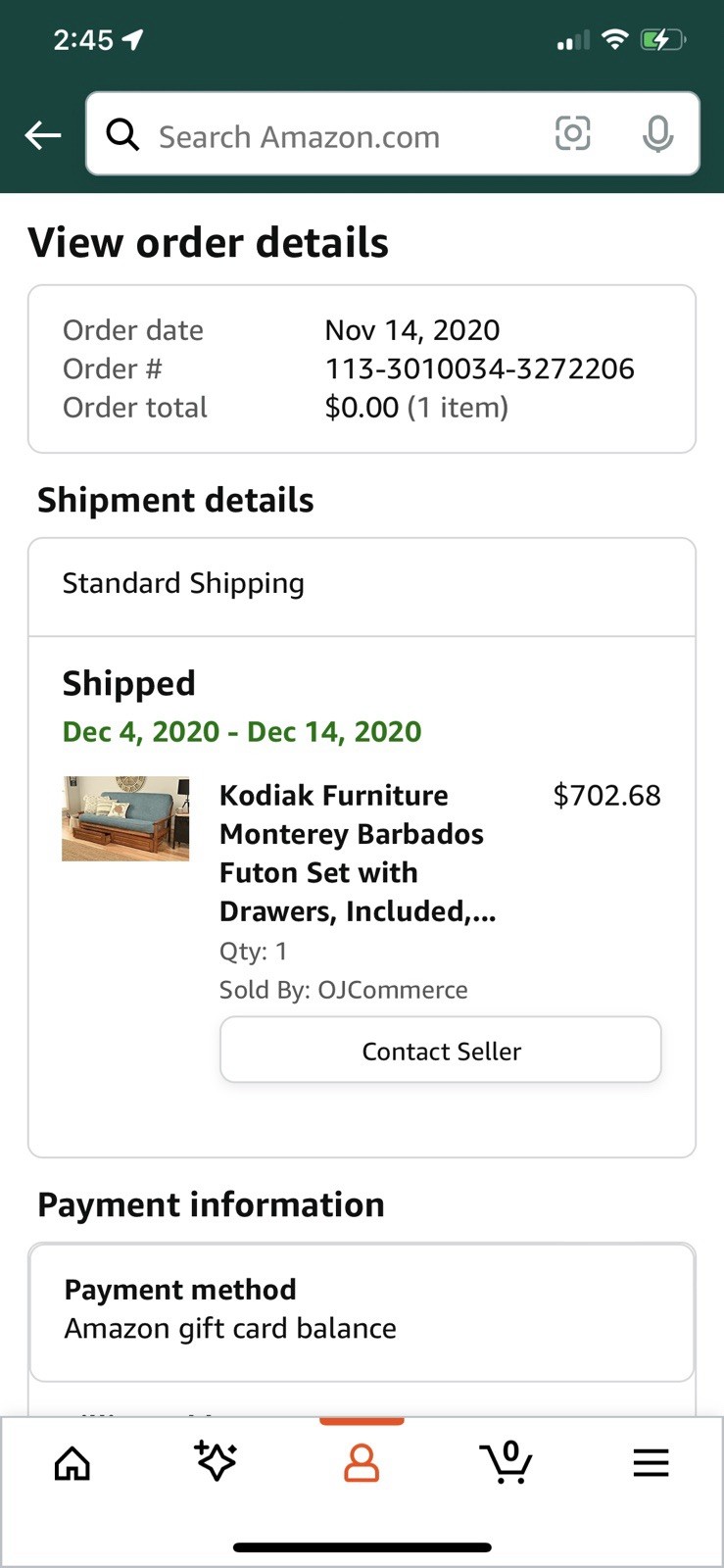Tap the battery charging status icon
This screenshot has width=724, height=1568.
[661, 40]
